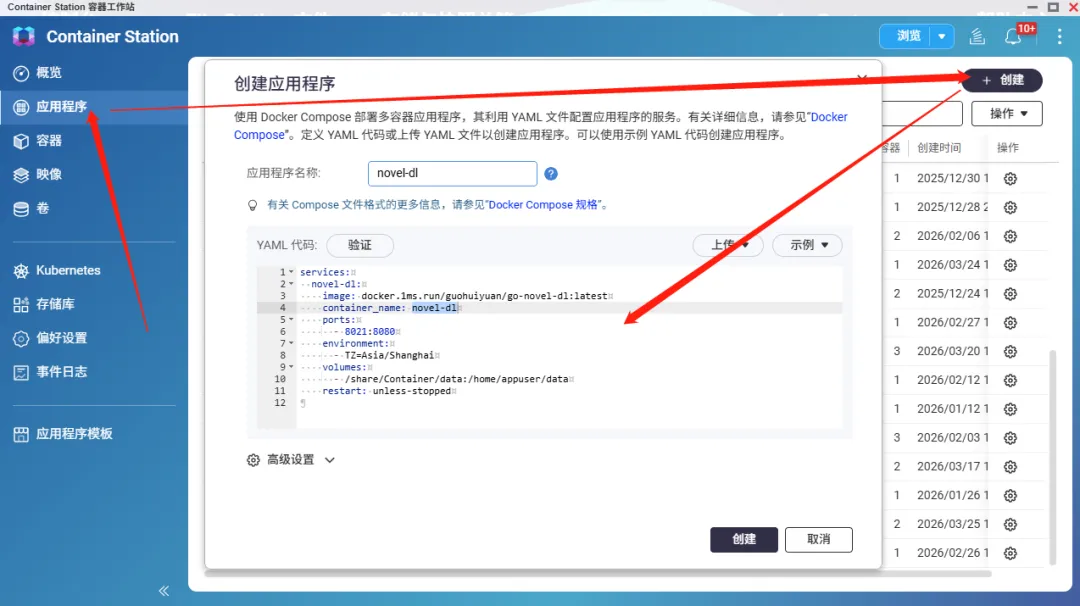1080x606 pixels.
Task: Open the Kubernetes section
Action: [68, 270]
